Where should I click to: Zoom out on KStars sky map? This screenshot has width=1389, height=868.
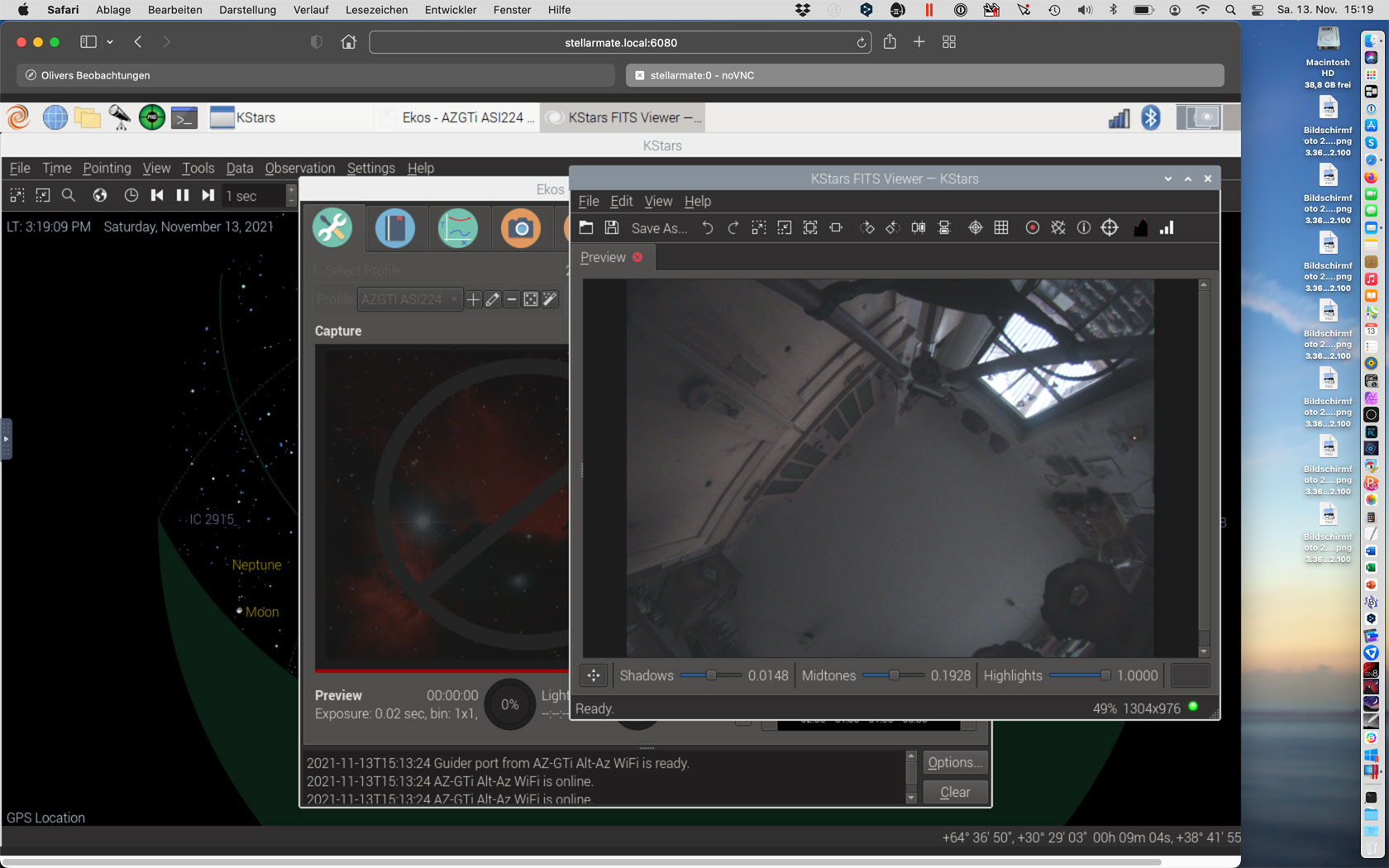pyautogui.click(x=43, y=195)
